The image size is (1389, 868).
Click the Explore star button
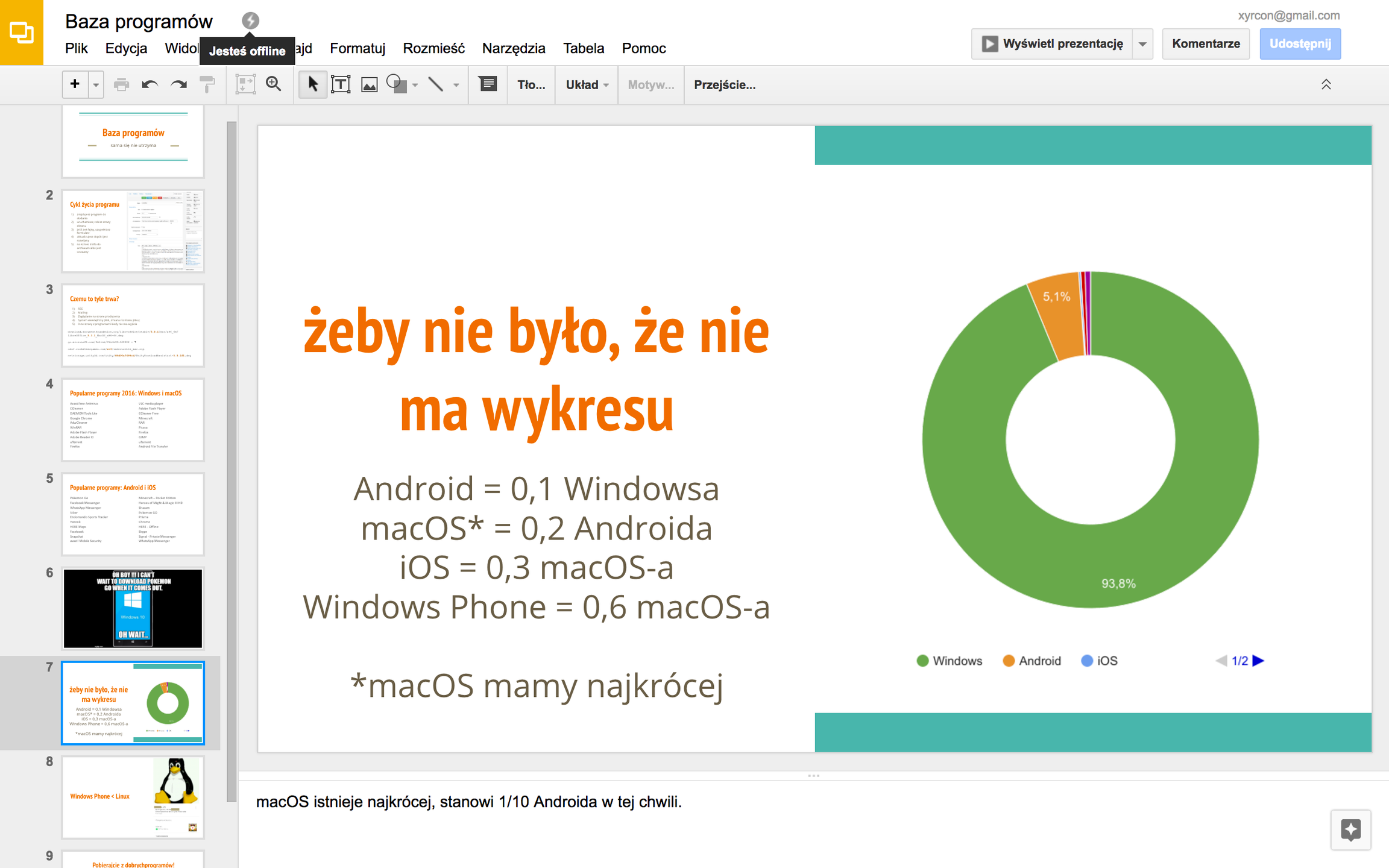tap(1351, 830)
